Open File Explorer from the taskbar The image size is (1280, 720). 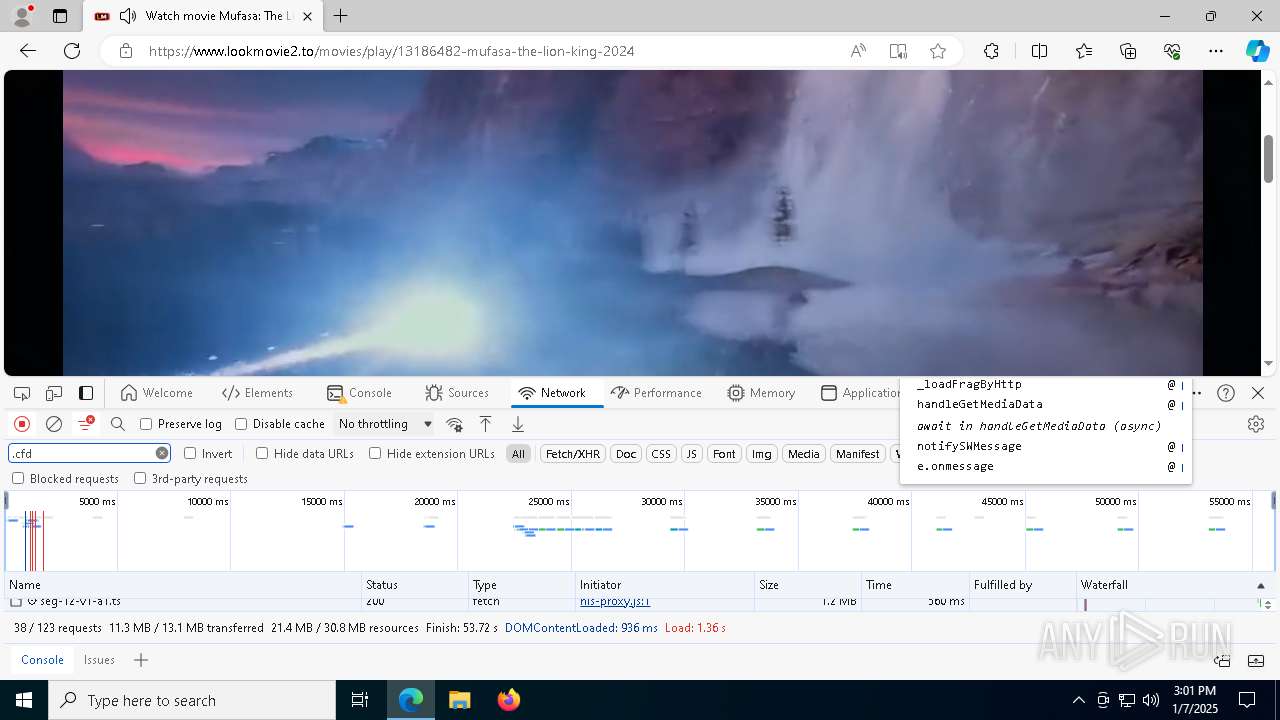[460, 700]
